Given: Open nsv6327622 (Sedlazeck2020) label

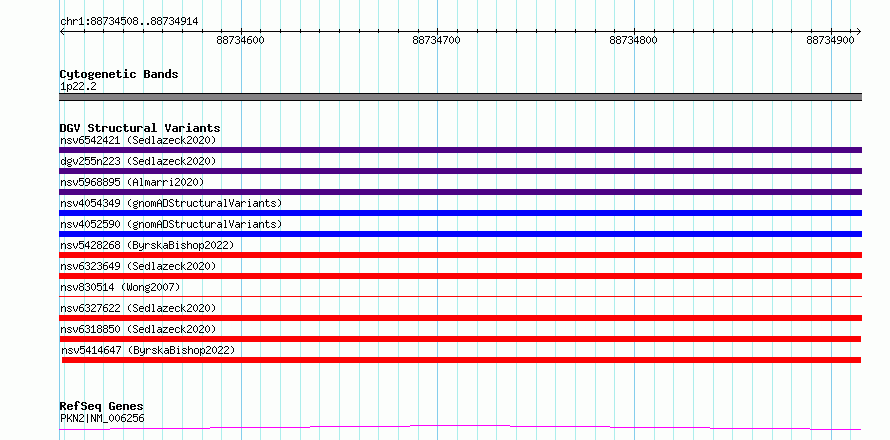Looking at the screenshot, I should click(x=138, y=308).
